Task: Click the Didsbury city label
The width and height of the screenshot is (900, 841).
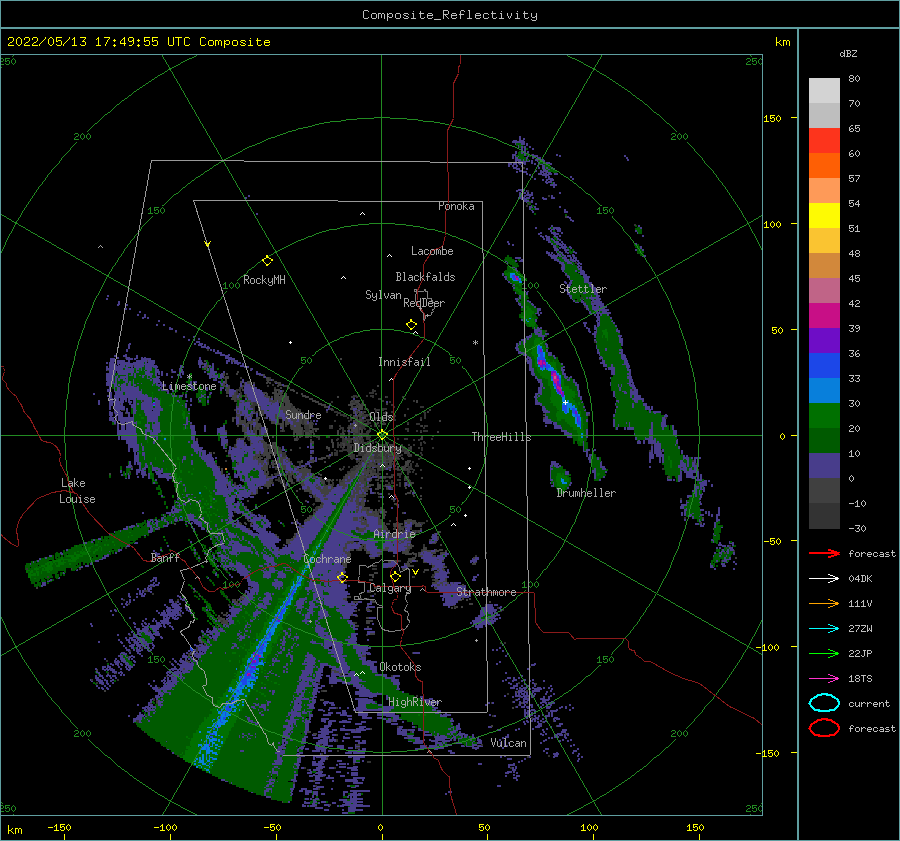Action: point(377,448)
